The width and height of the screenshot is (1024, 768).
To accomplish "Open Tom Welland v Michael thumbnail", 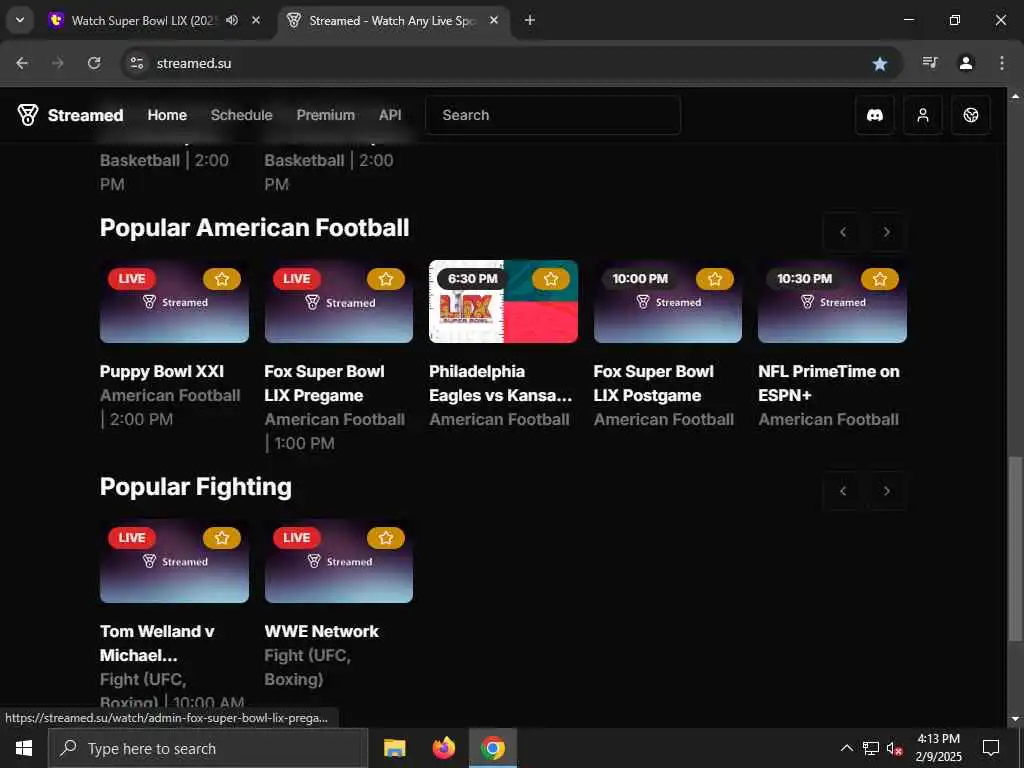I will (174, 561).
